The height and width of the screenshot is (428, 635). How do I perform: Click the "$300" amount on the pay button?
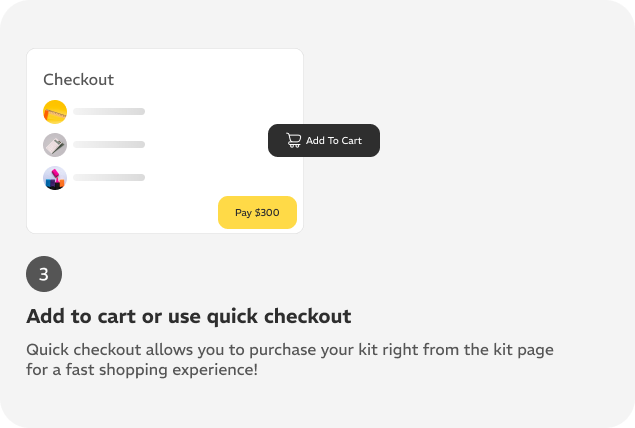pos(267,213)
